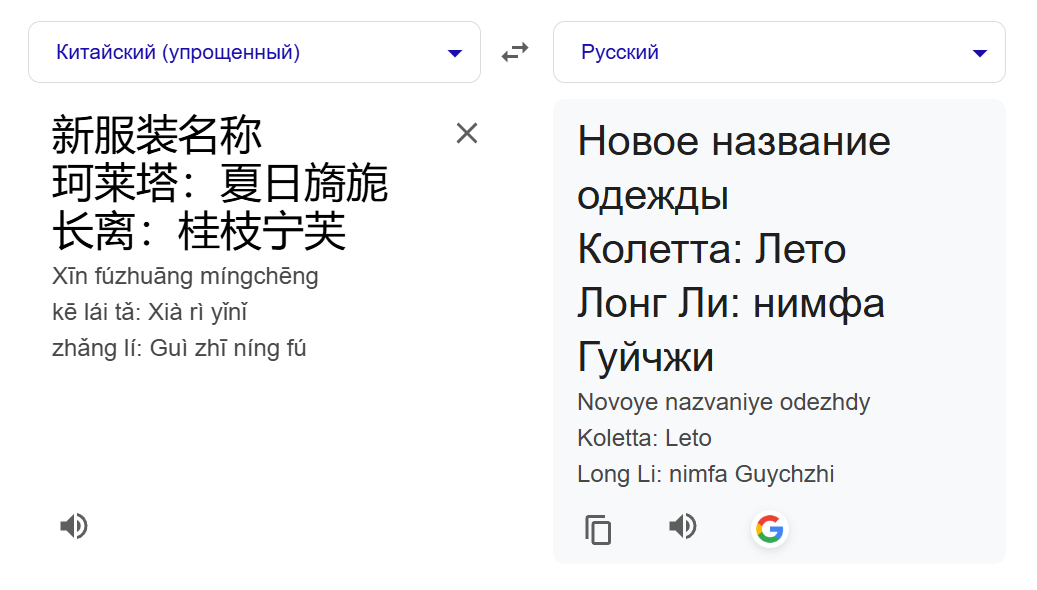
Task: Select the pinyin line zhǎng lí: Guì zhī níng fú
Action: (x=179, y=348)
